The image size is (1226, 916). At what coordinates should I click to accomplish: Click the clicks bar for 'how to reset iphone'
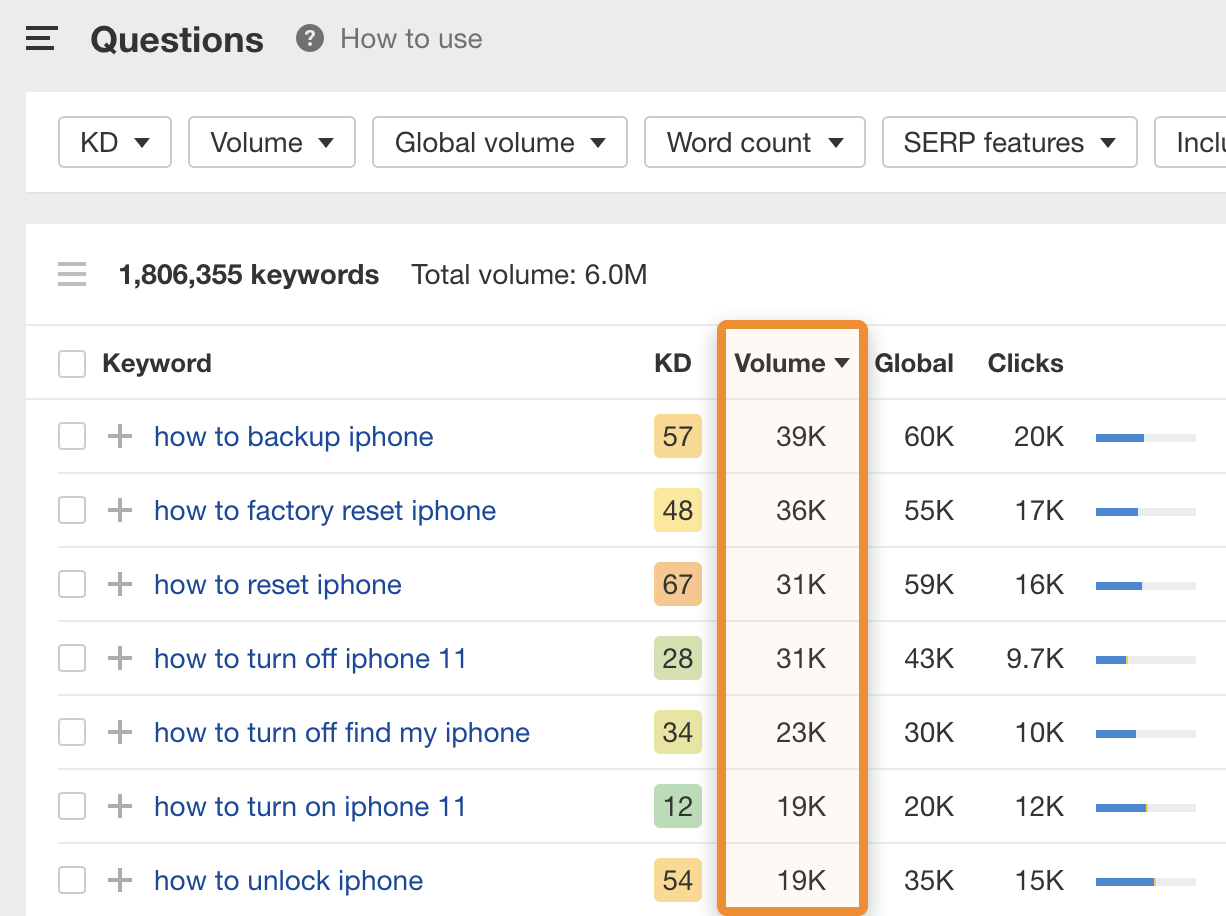pyautogui.click(x=1145, y=585)
